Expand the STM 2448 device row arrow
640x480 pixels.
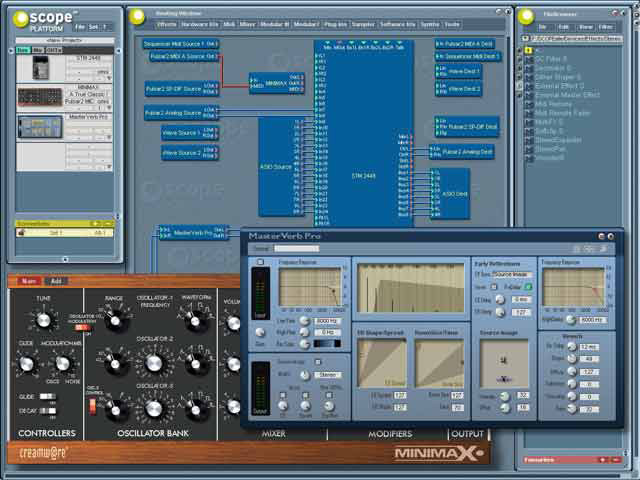click(x=109, y=78)
